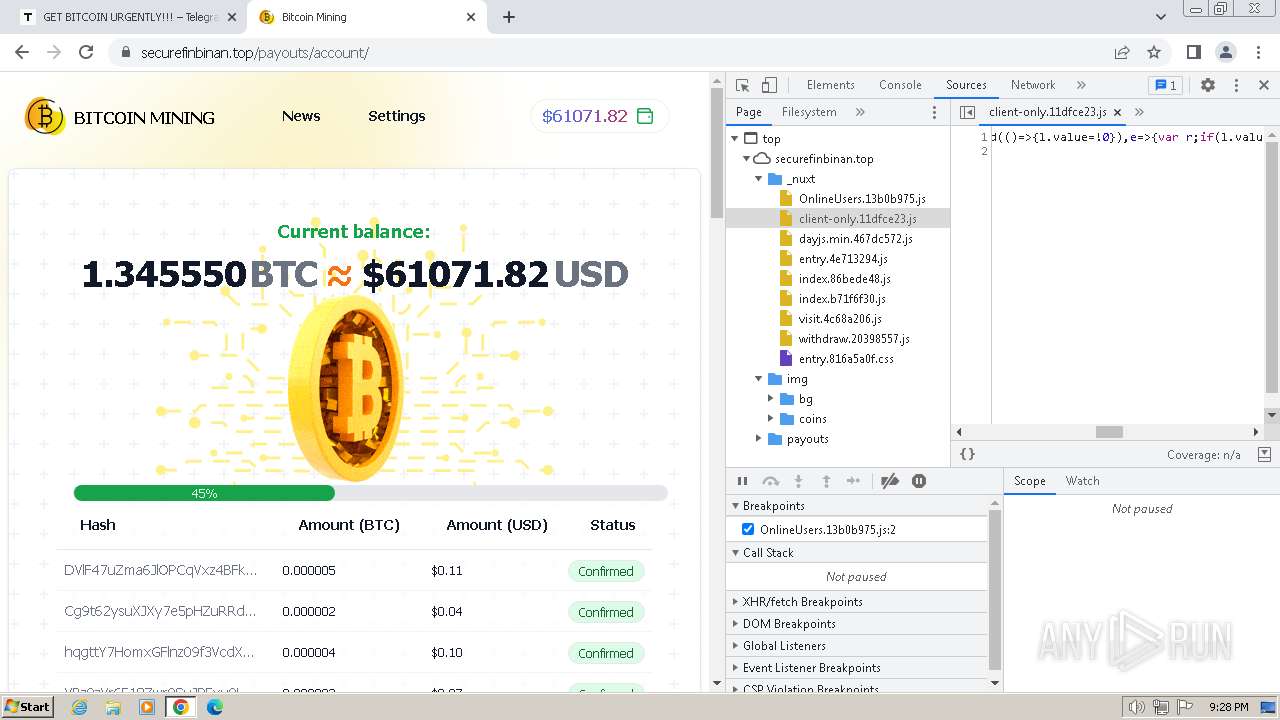The height and width of the screenshot is (720, 1280).
Task: Expand the img folder
Action: 759,379
